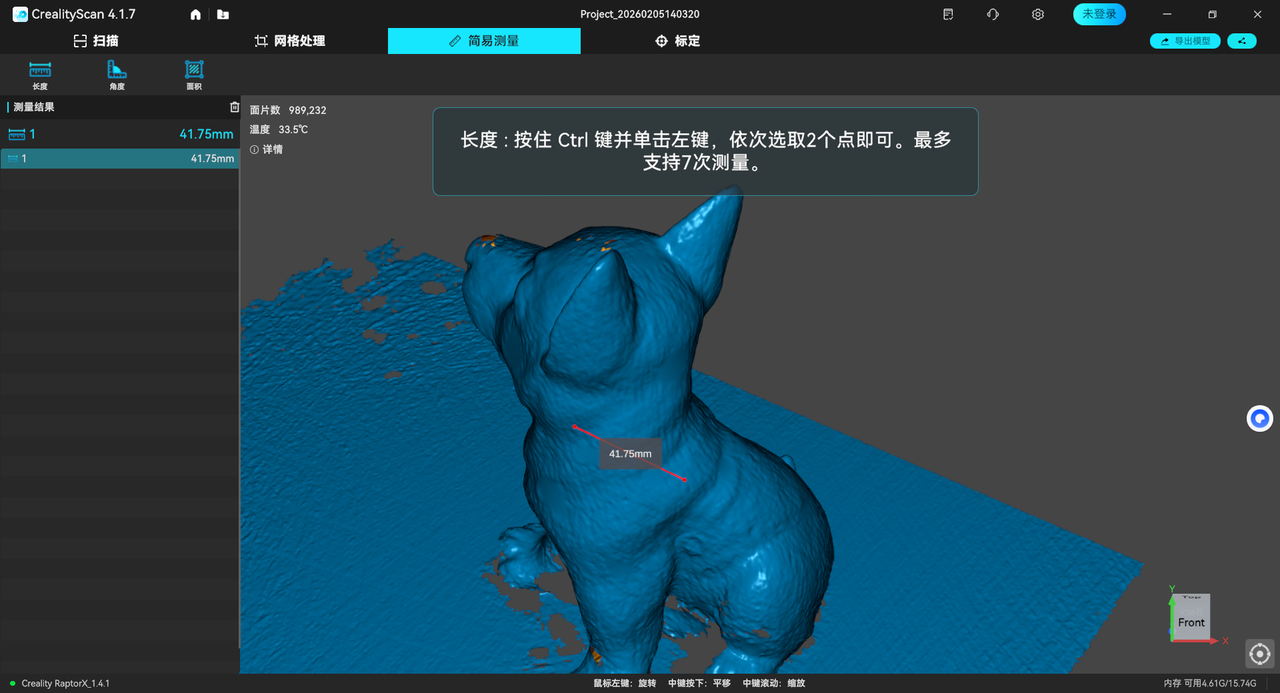Click the share icon button
This screenshot has height=693, width=1280.
coord(1242,41)
